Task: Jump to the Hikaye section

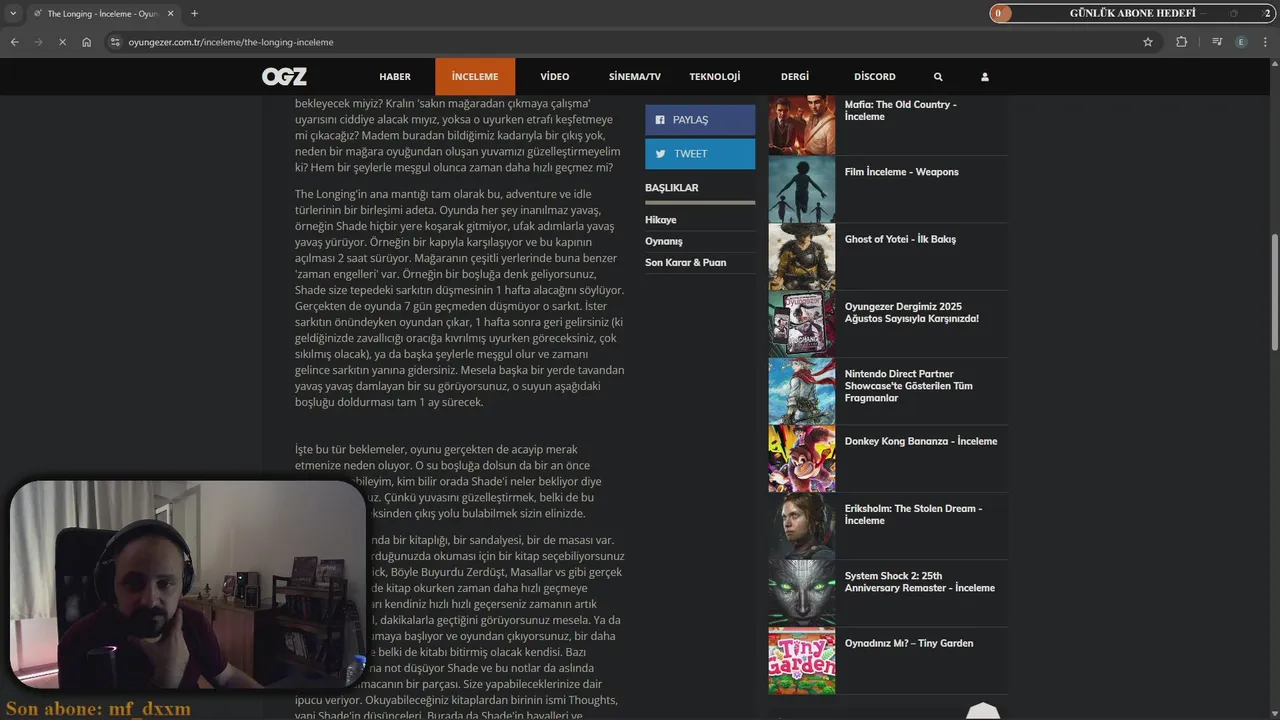Action: (x=661, y=220)
